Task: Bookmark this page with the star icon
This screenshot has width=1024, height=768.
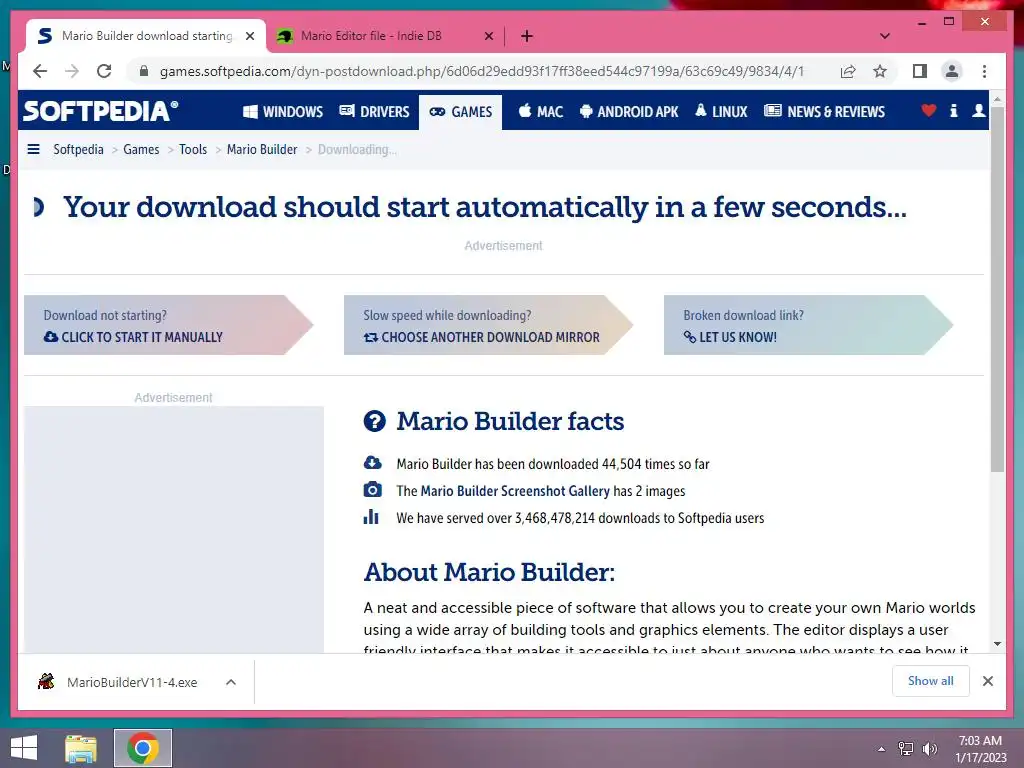Action: (x=880, y=71)
